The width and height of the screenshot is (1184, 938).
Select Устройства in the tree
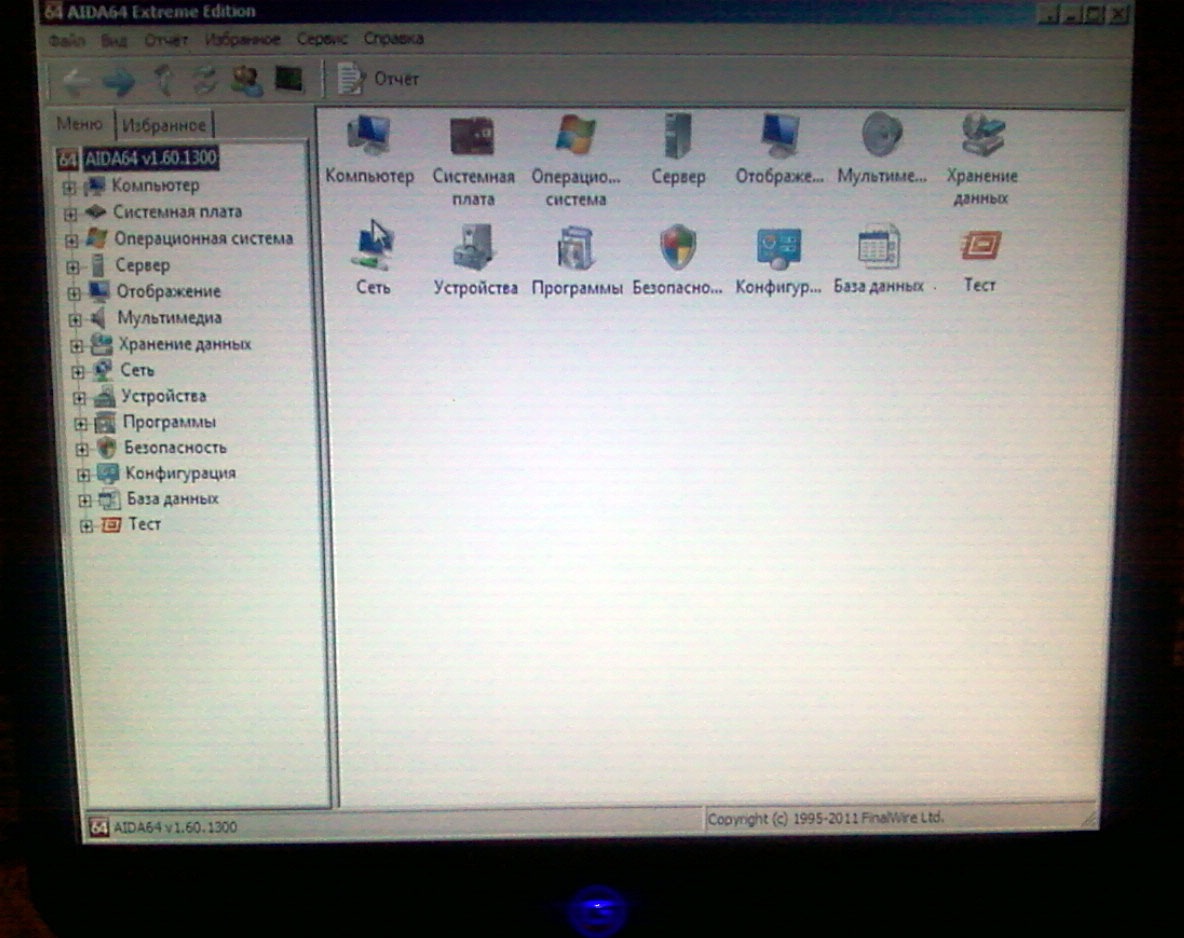pos(164,396)
